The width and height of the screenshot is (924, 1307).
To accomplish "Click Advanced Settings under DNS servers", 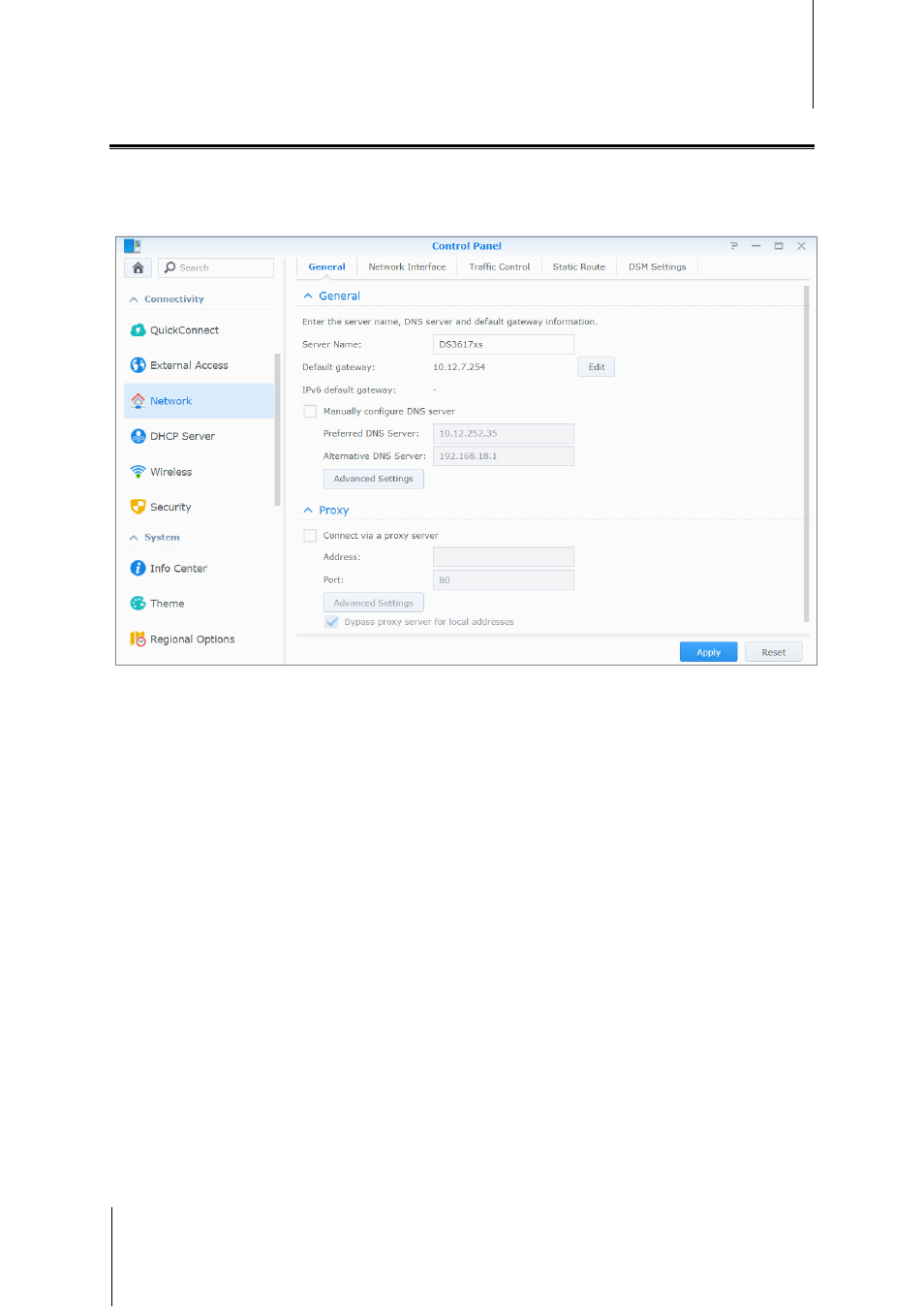I will click(373, 479).
